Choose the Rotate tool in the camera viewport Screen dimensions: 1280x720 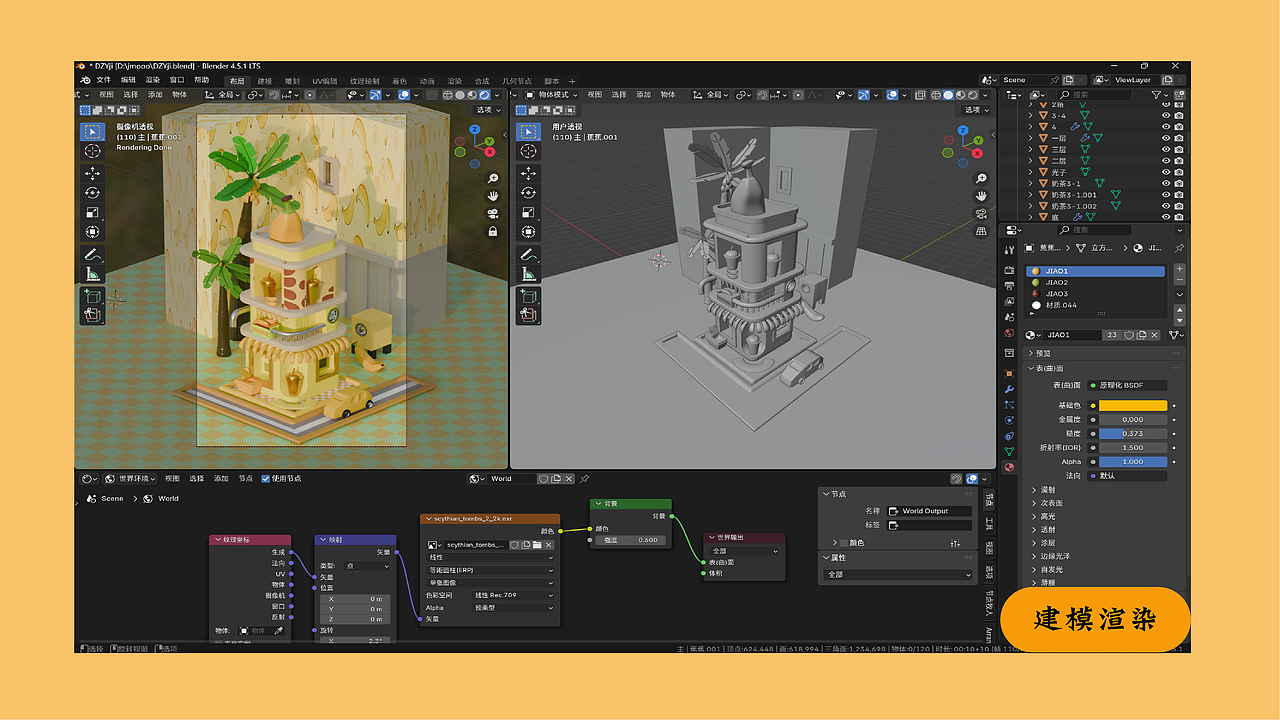click(92, 193)
